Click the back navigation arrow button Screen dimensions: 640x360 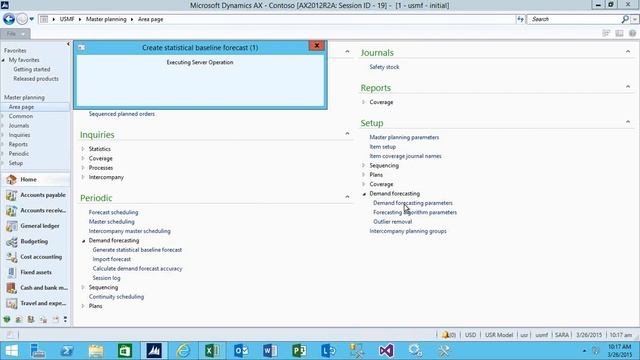pos(9,19)
